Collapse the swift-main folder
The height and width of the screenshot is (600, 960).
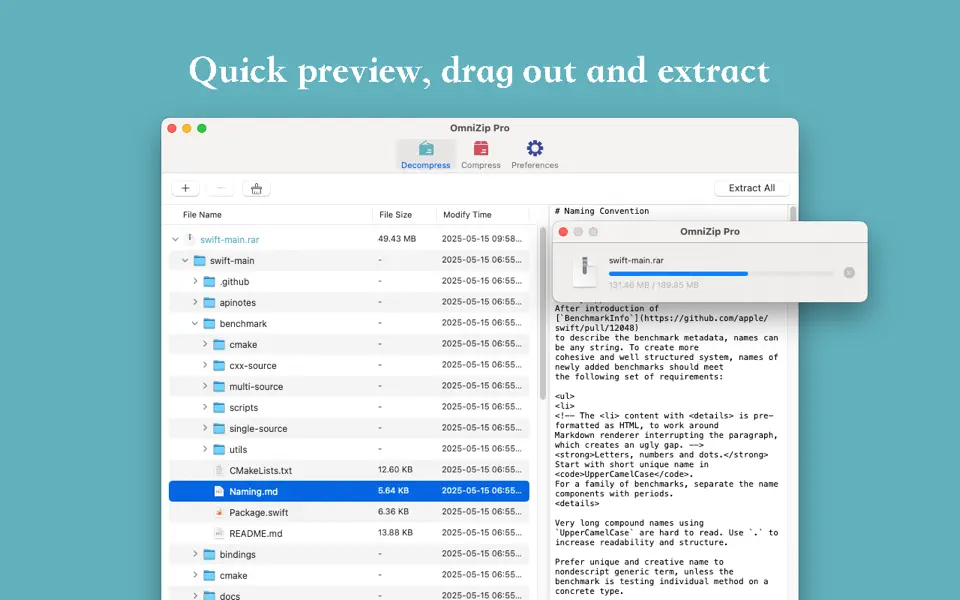(183, 260)
